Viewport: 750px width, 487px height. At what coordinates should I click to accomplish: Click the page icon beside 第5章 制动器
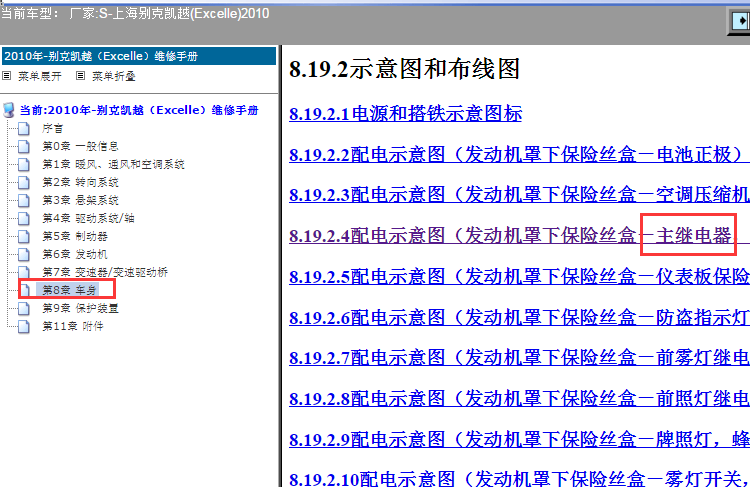(x=23, y=236)
